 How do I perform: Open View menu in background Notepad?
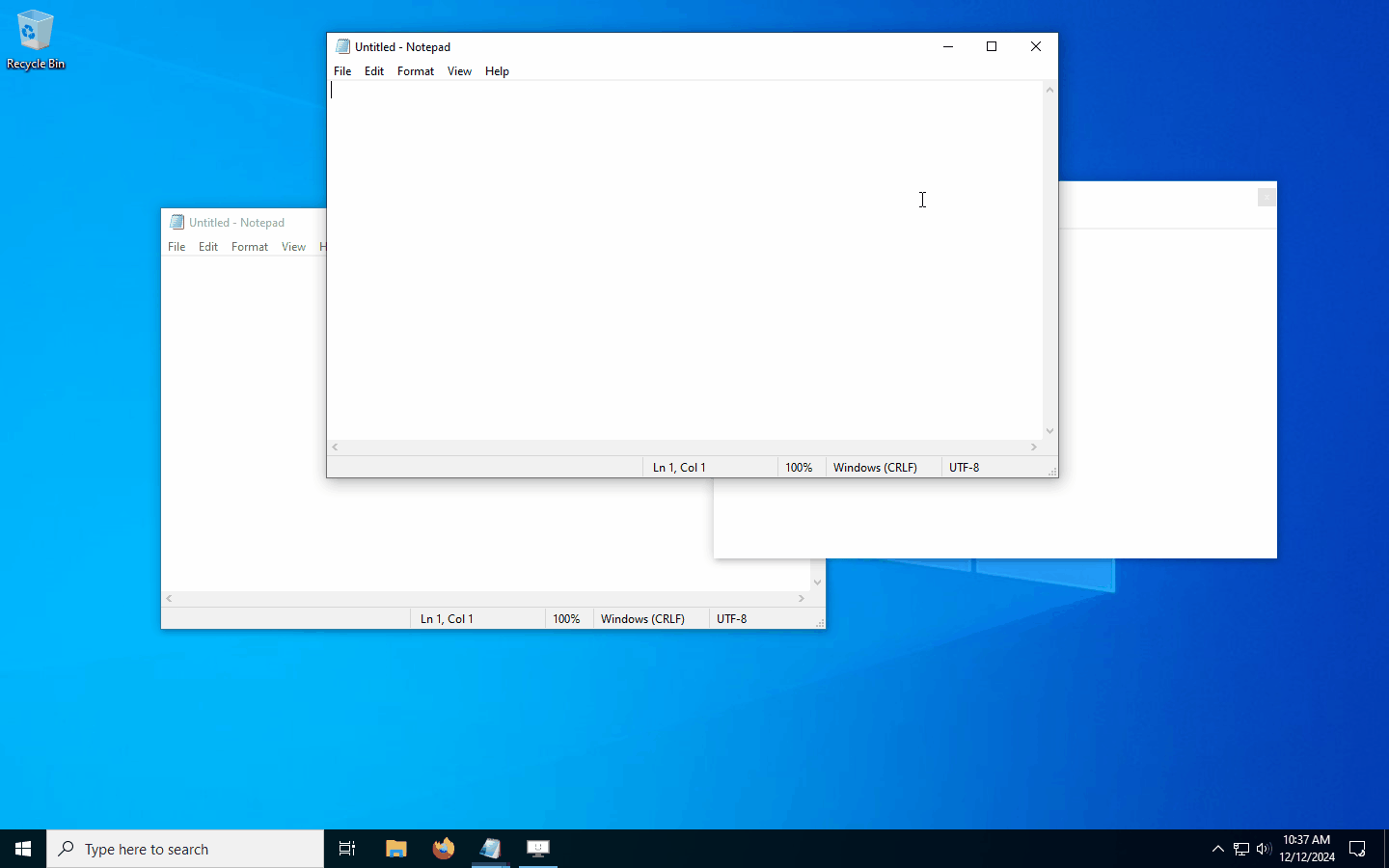(293, 247)
